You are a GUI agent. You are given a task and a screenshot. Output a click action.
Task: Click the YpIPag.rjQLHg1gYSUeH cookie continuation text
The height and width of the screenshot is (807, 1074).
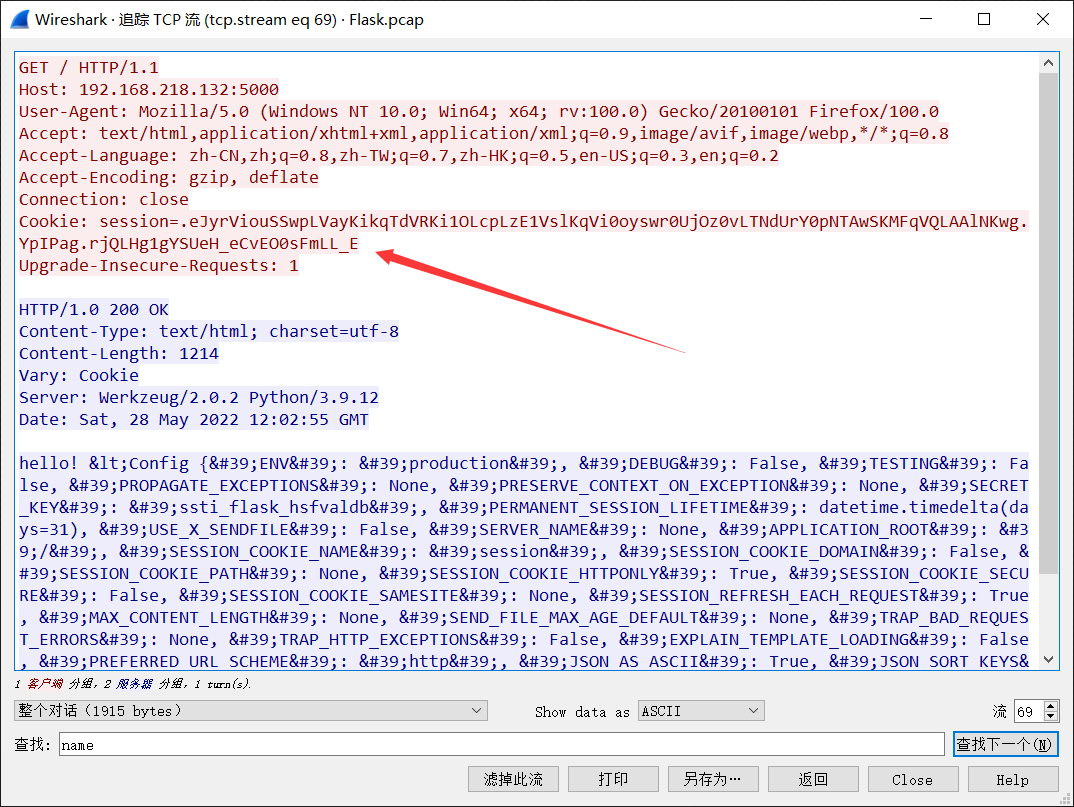coord(188,243)
